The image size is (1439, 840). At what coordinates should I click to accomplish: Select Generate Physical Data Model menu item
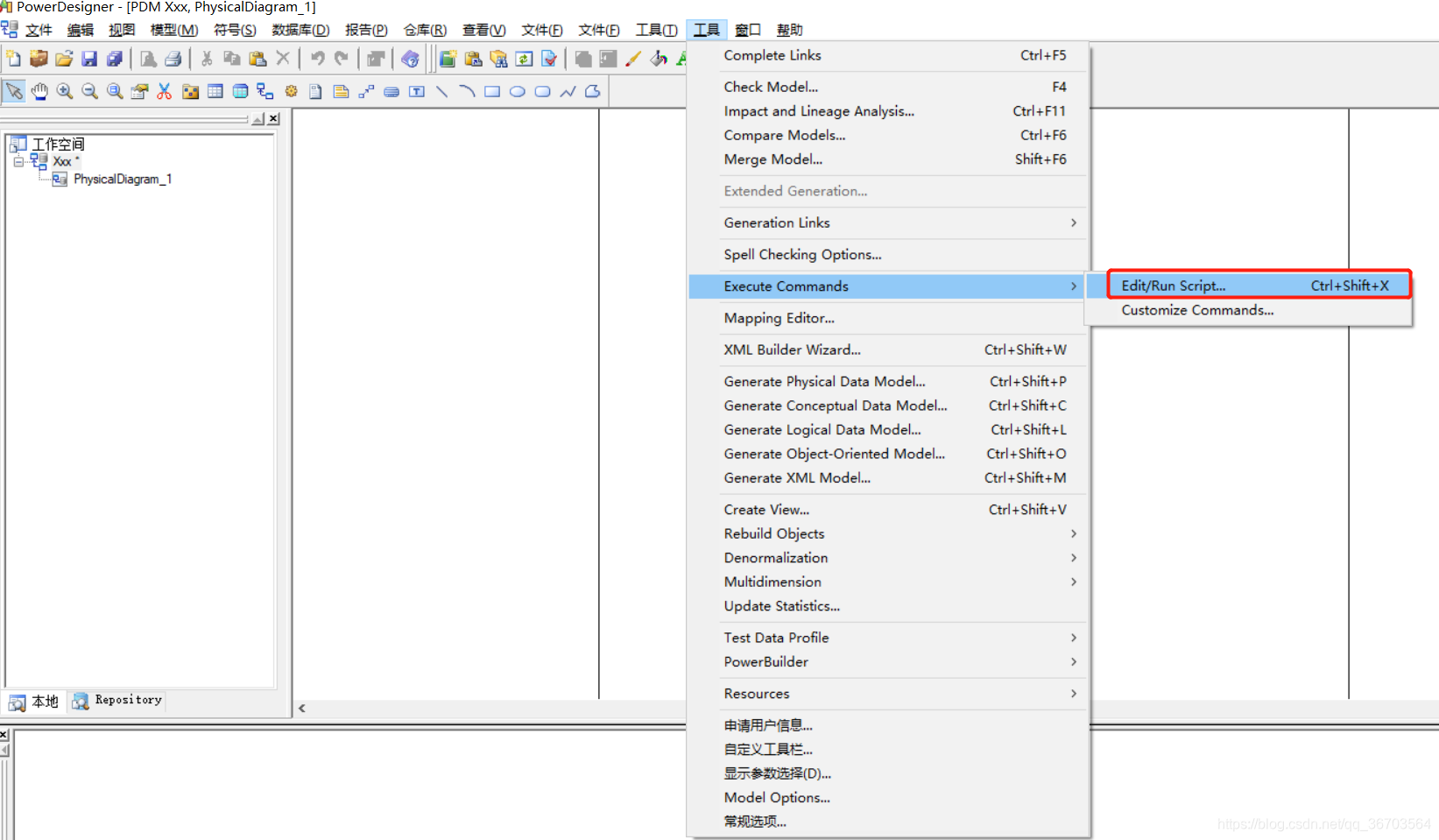pos(887,381)
